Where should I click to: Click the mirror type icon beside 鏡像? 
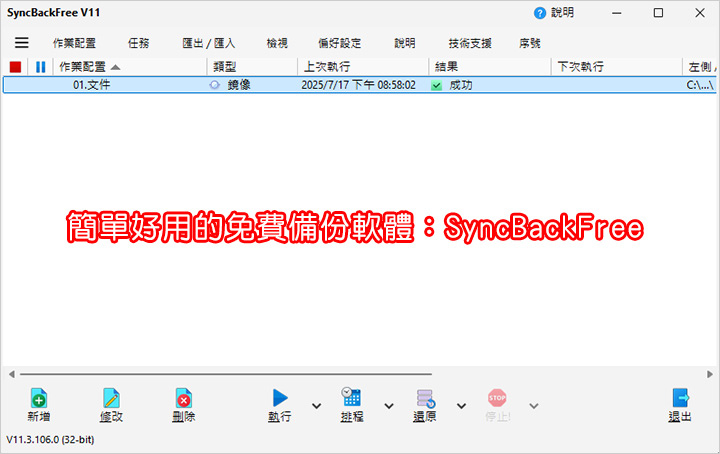[214, 85]
